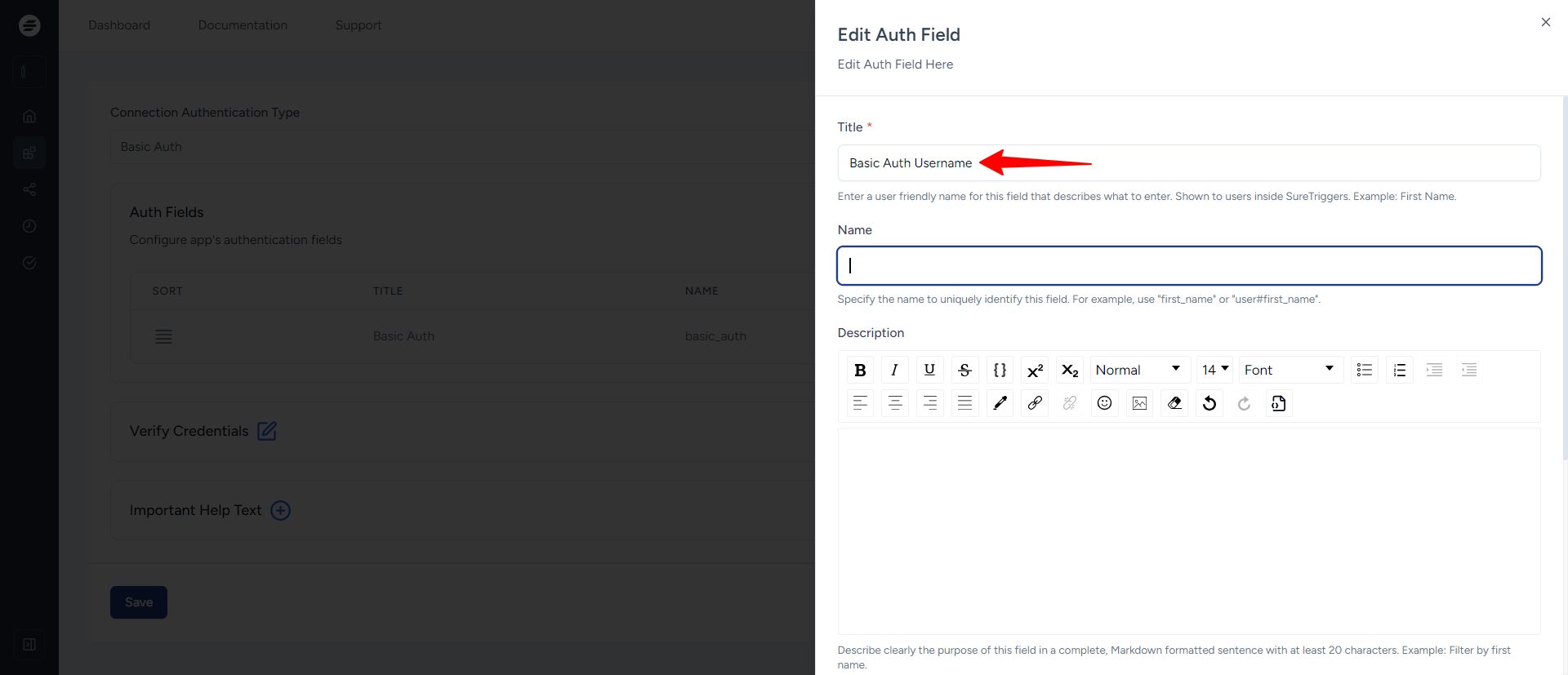Insert an unordered bullet list
The width and height of the screenshot is (1568, 675).
[1364, 370]
